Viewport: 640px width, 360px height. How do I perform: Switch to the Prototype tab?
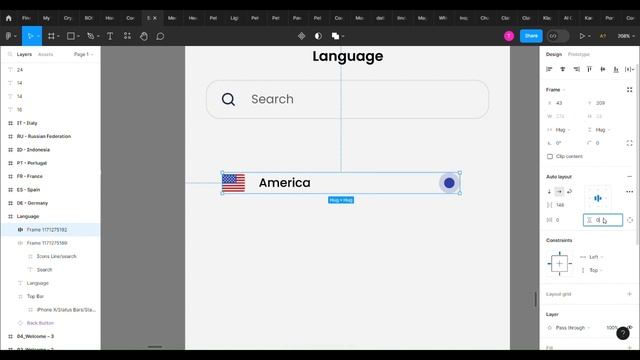coord(579,54)
